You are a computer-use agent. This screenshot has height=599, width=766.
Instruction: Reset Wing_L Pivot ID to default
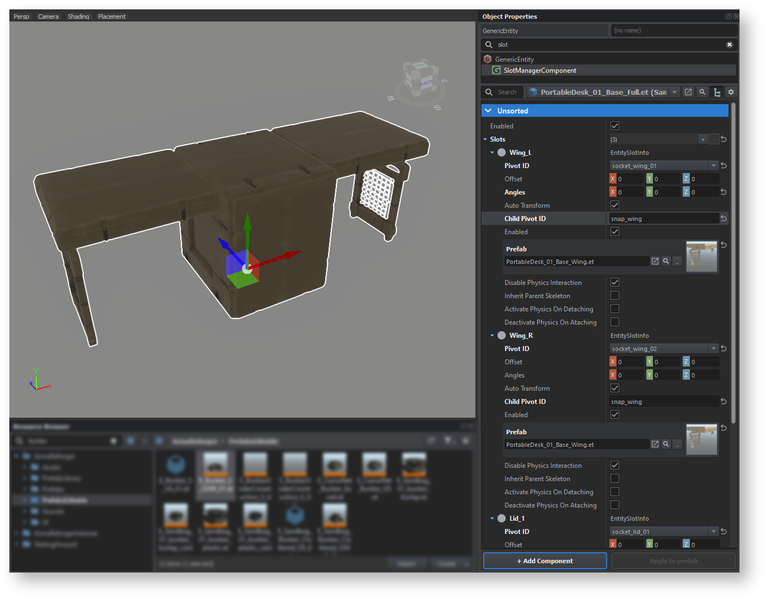[x=723, y=166]
